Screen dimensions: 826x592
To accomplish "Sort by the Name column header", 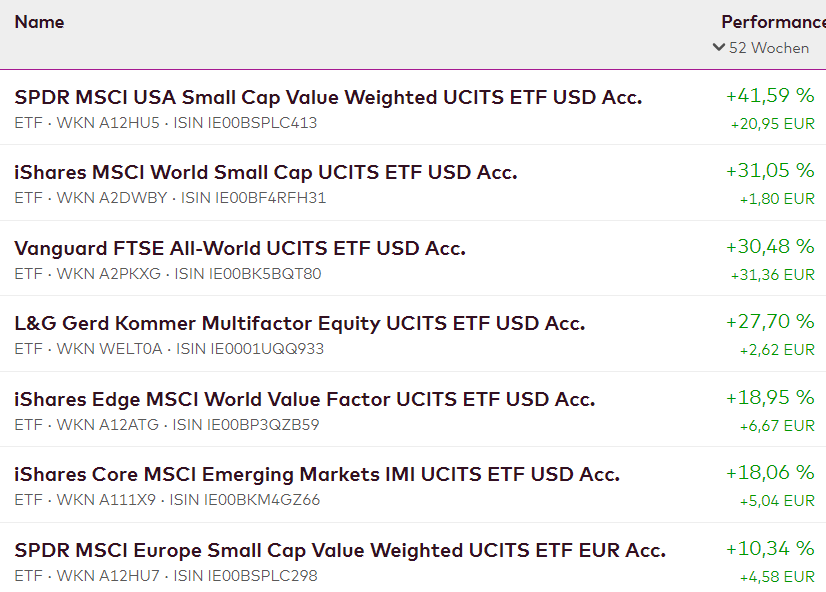I will click(39, 22).
